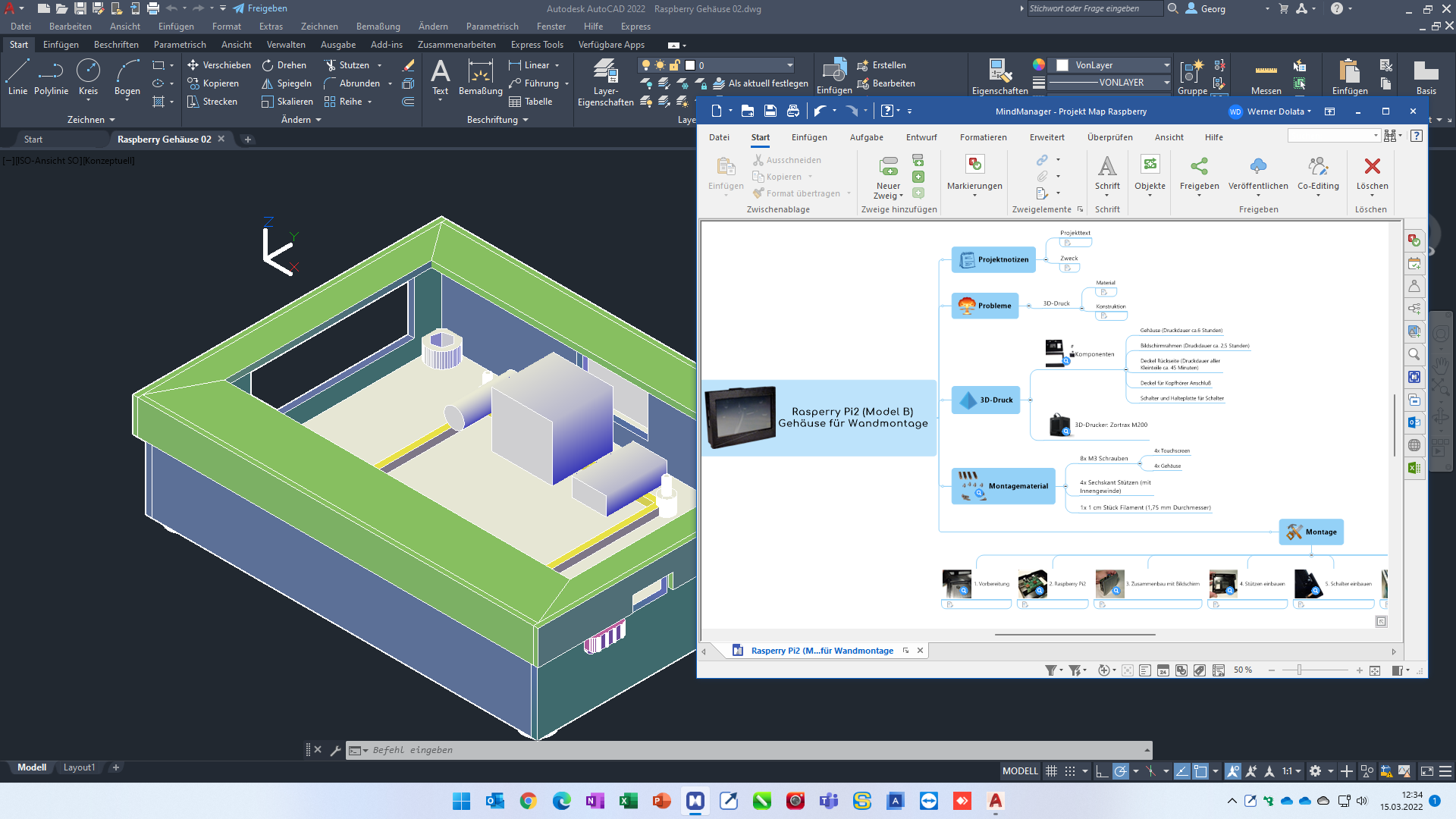
Task: Click the red Löschen X icon
Action: point(1372,165)
